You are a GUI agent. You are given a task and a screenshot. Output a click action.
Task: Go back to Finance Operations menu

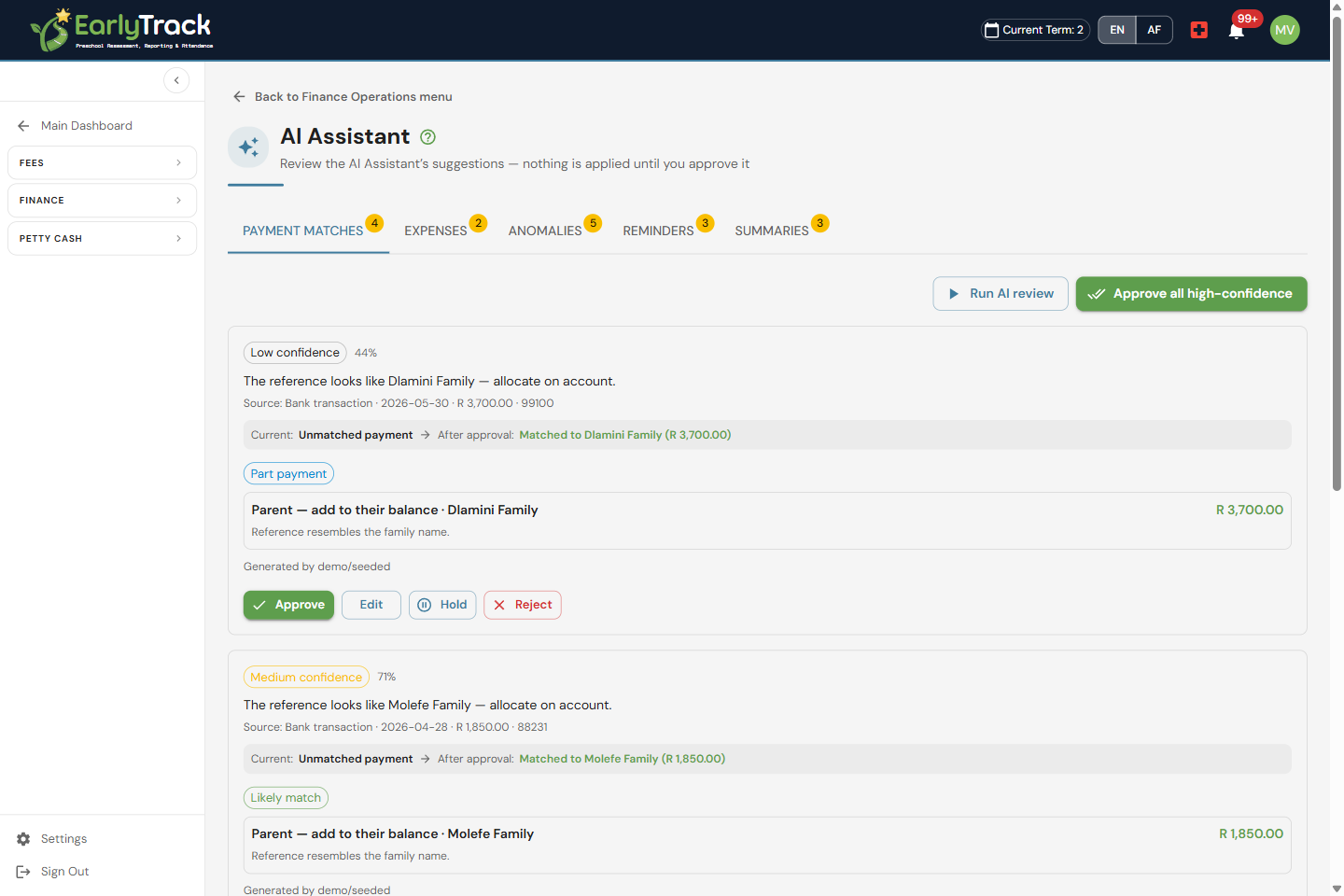pyautogui.click(x=353, y=96)
